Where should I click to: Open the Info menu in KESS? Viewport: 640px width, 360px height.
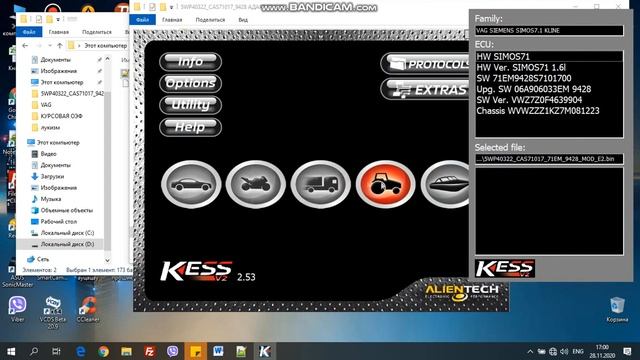[x=191, y=62]
